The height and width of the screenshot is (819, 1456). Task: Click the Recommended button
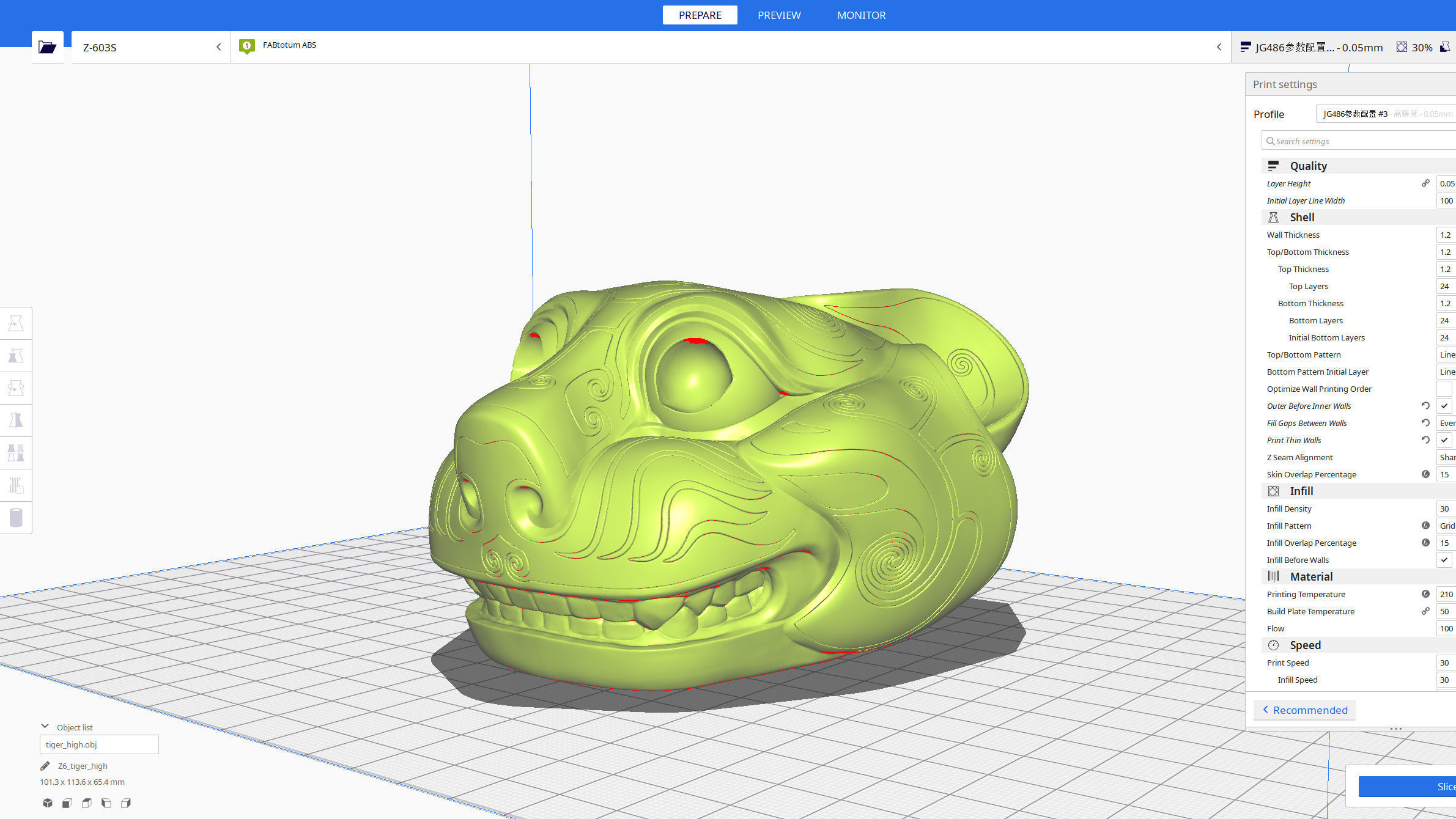pyautogui.click(x=1304, y=710)
